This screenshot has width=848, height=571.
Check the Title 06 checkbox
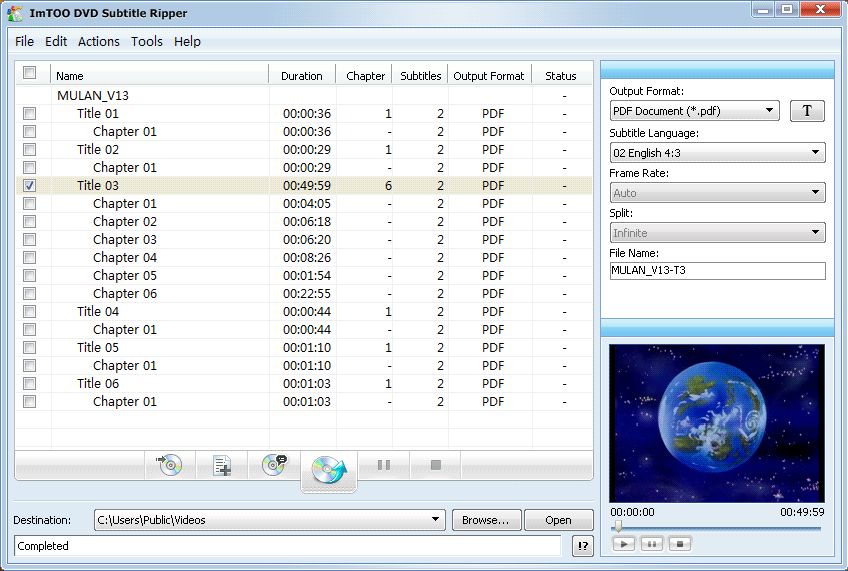29,383
